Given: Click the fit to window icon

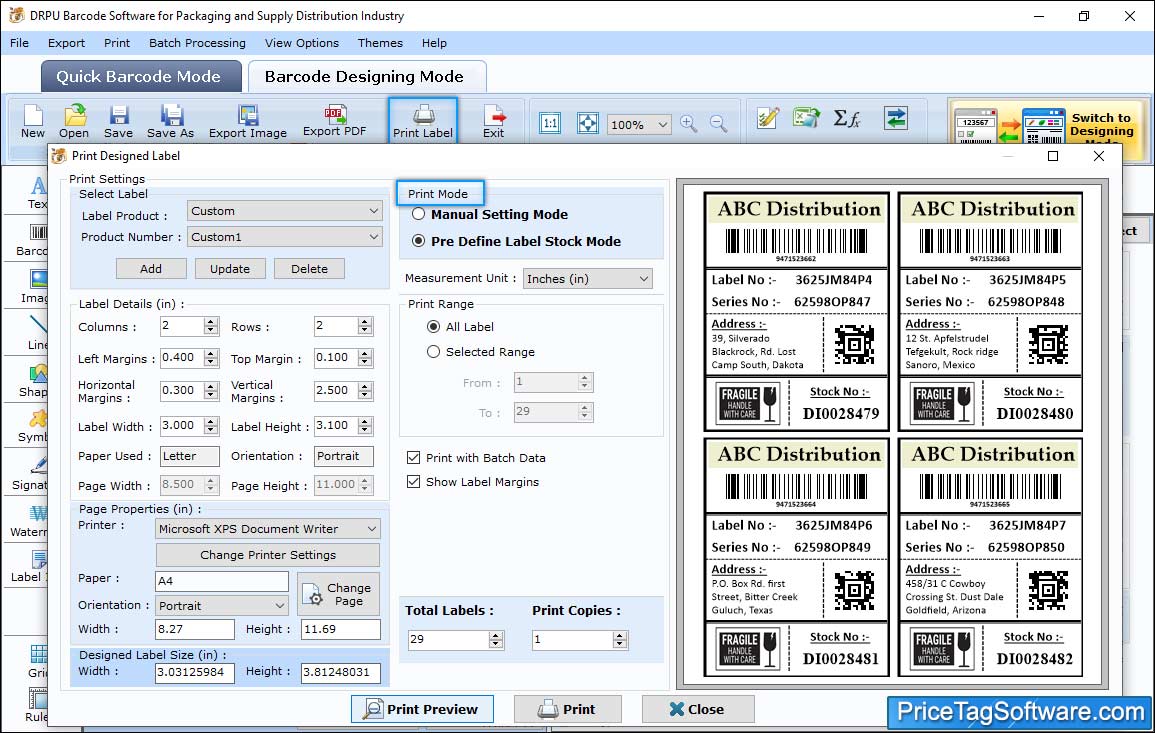Looking at the screenshot, I should tap(588, 123).
